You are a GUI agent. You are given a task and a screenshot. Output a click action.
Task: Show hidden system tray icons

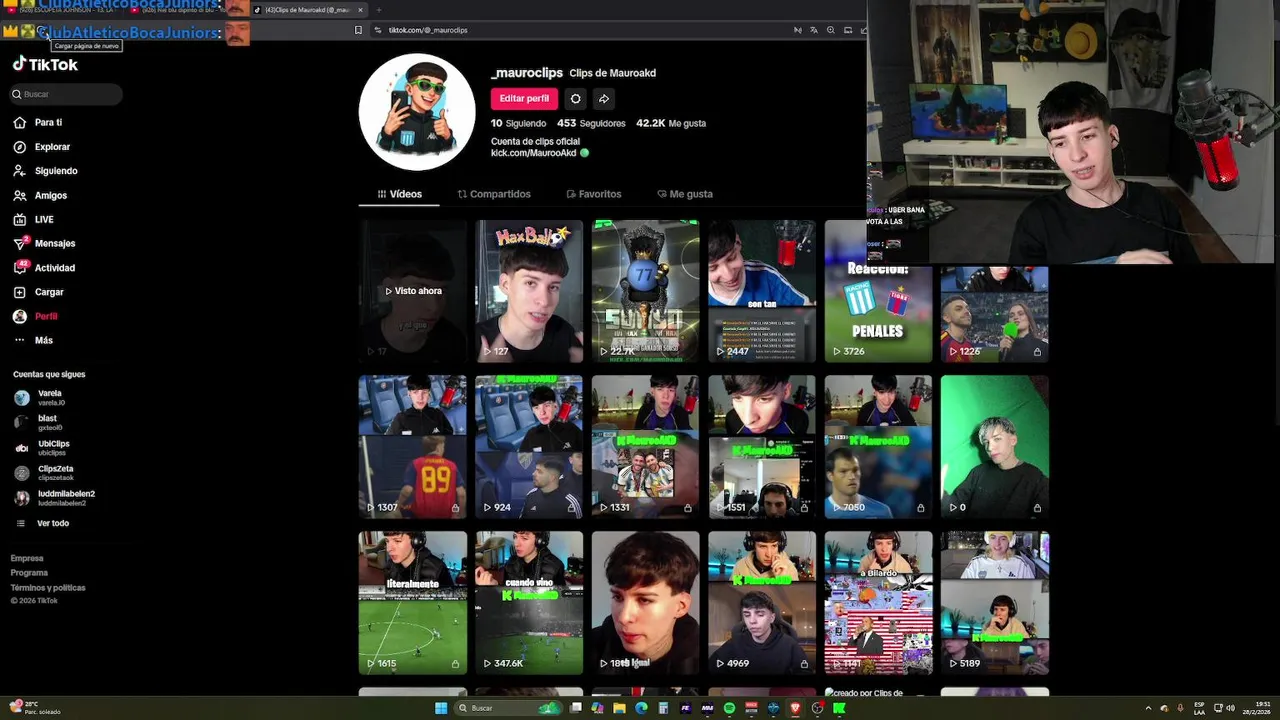point(1148,708)
